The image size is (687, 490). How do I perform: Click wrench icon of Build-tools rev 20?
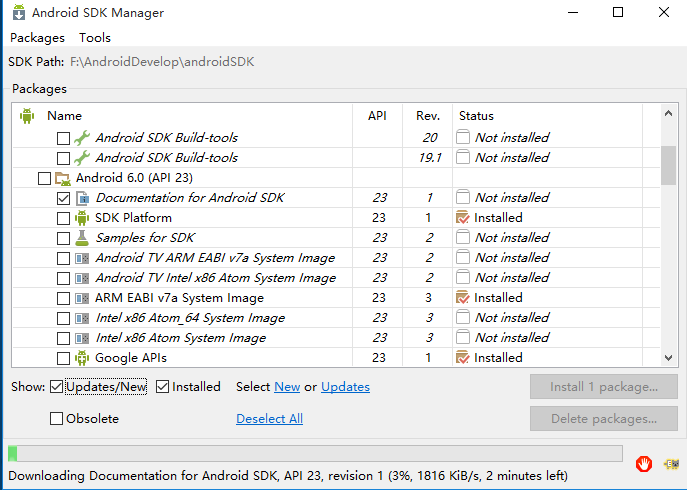(82, 138)
